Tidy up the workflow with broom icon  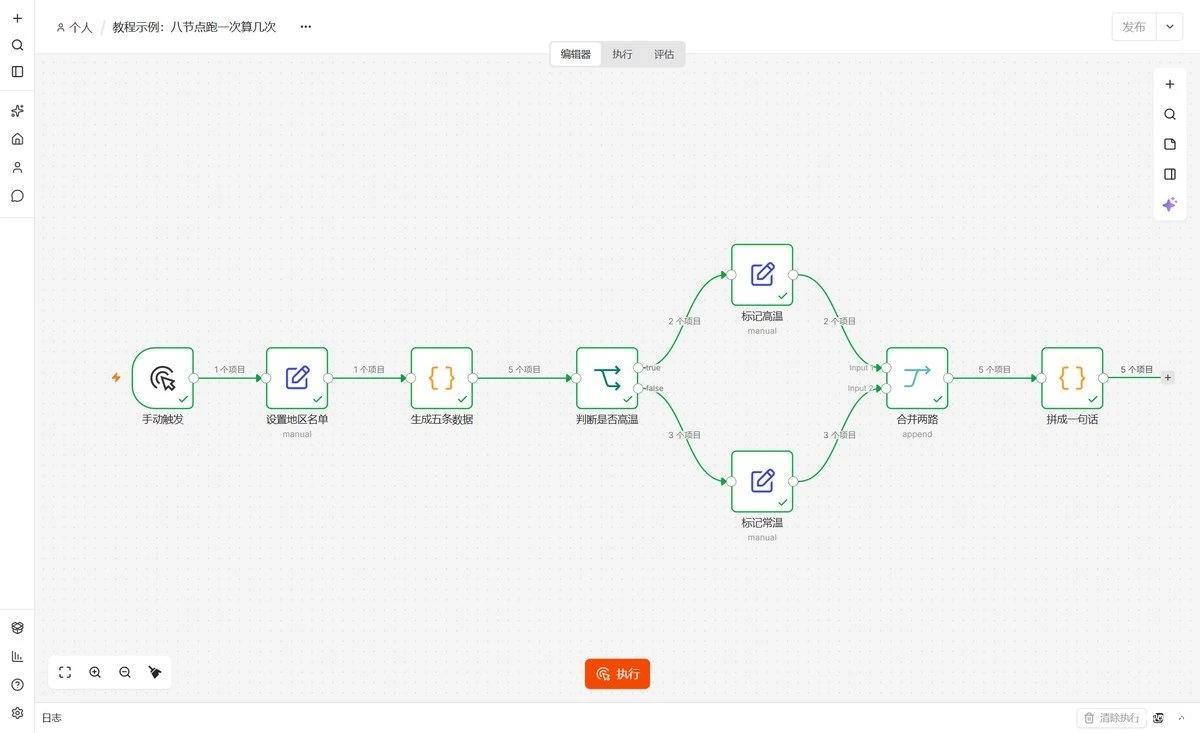click(x=155, y=673)
